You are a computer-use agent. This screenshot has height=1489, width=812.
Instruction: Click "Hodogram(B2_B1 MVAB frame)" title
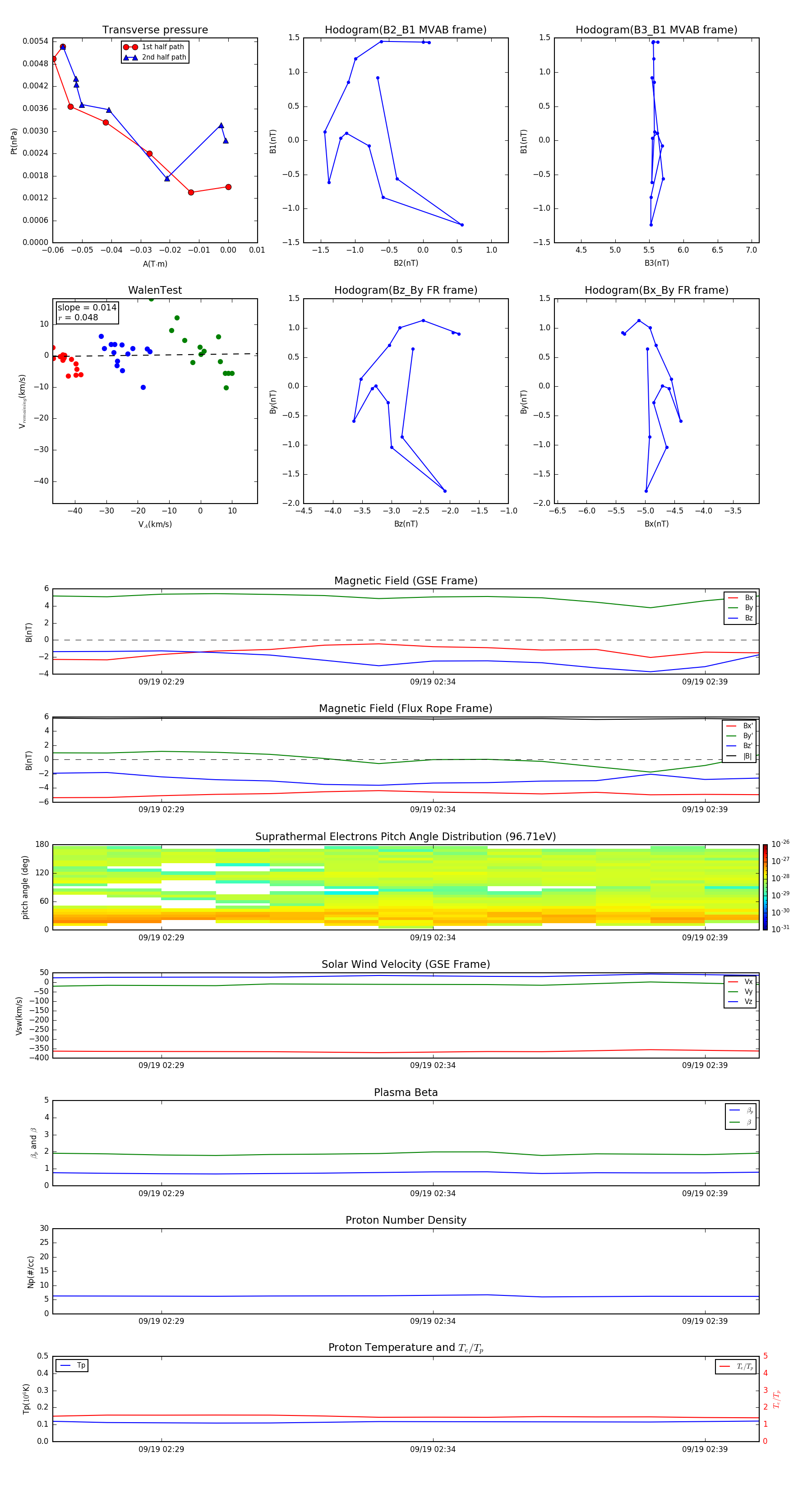pos(406,30)
